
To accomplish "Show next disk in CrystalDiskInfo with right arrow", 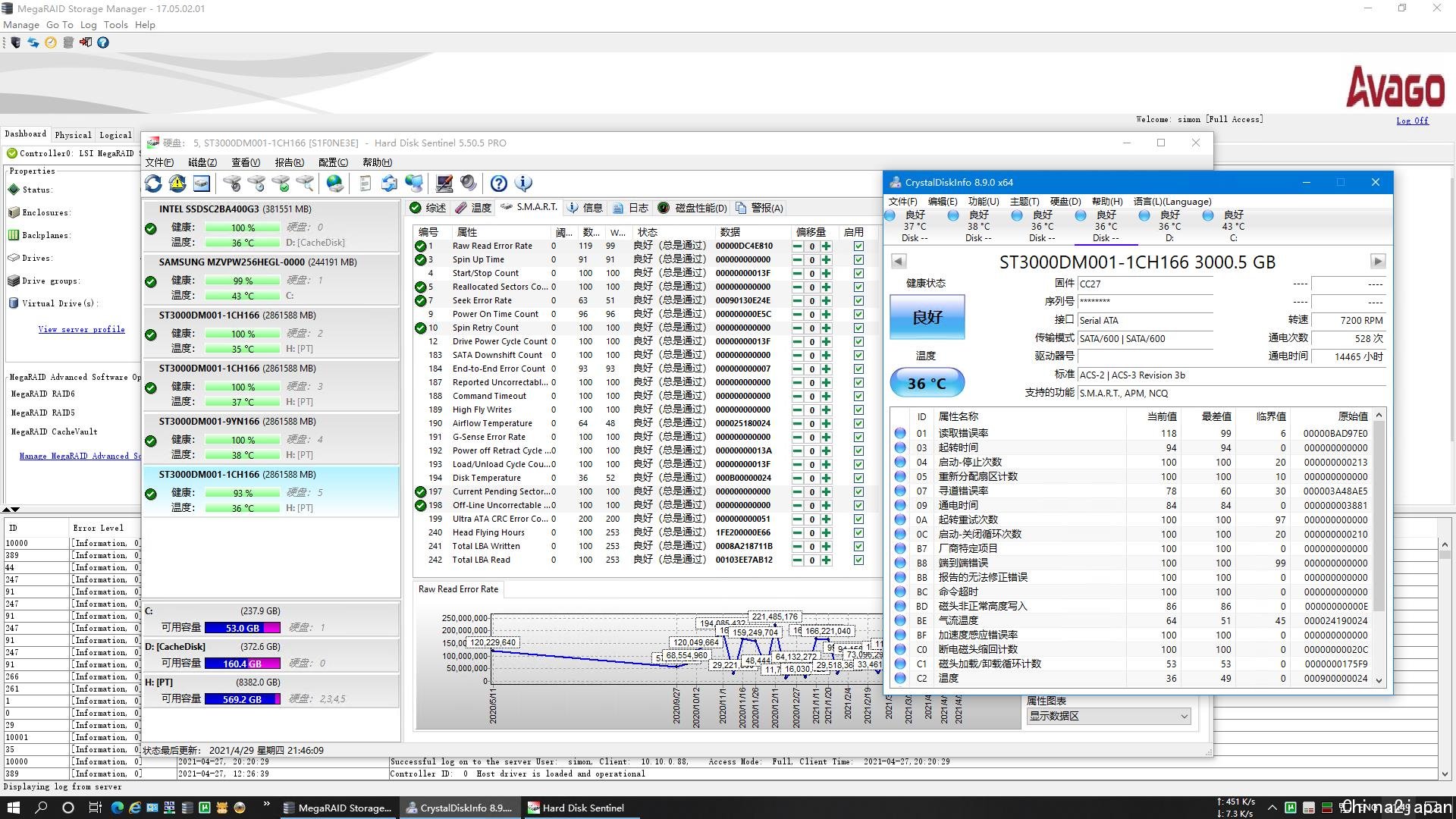I will 1378,262.
